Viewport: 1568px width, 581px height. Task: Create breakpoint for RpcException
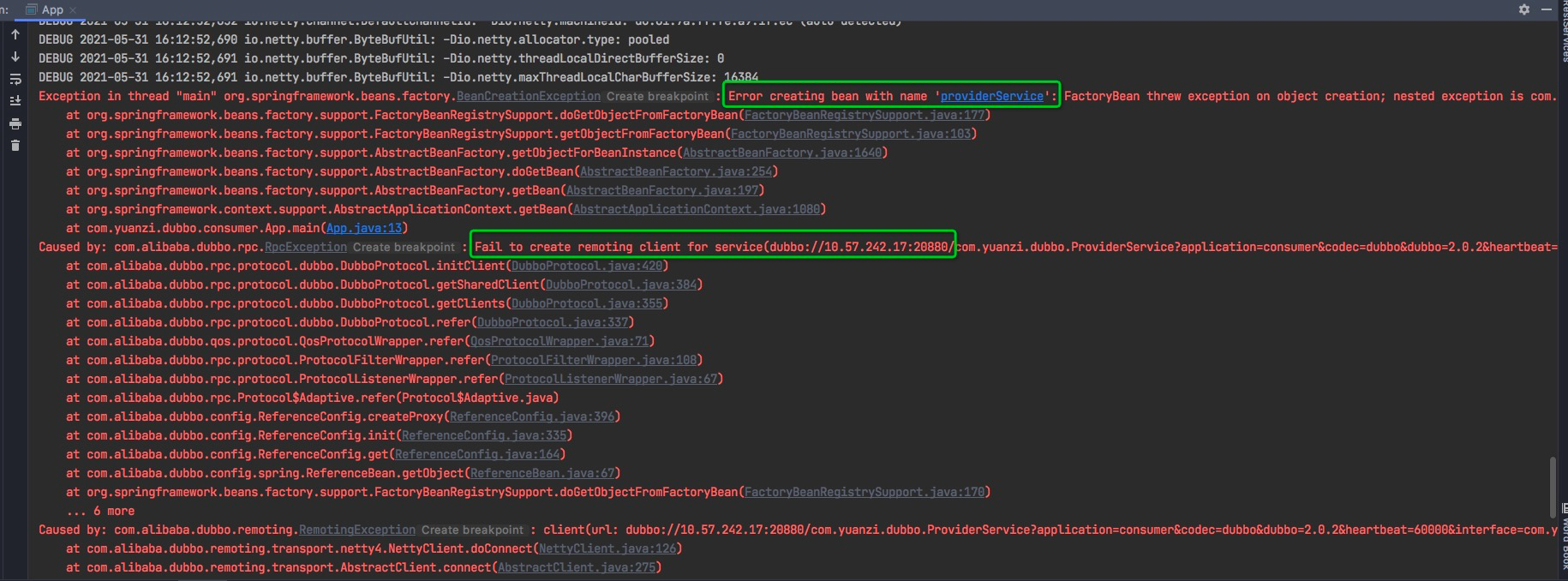(404, 247)
